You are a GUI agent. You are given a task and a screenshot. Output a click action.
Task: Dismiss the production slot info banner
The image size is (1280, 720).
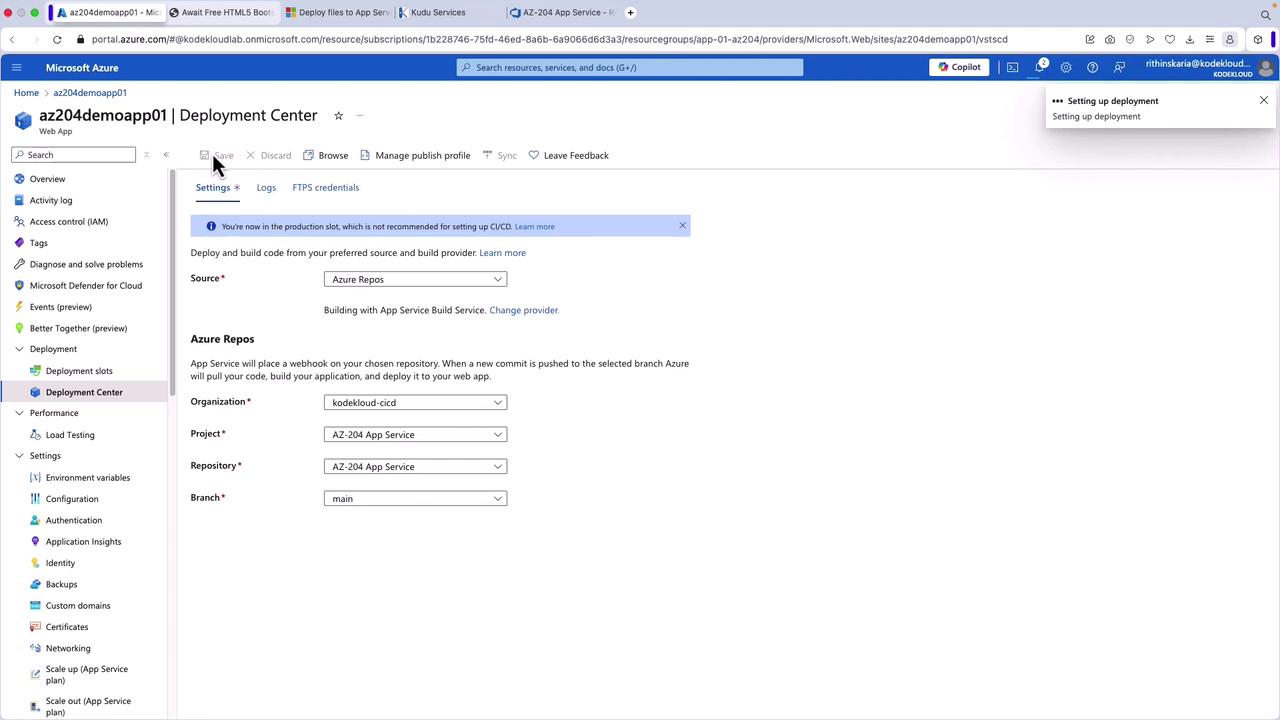682,225
